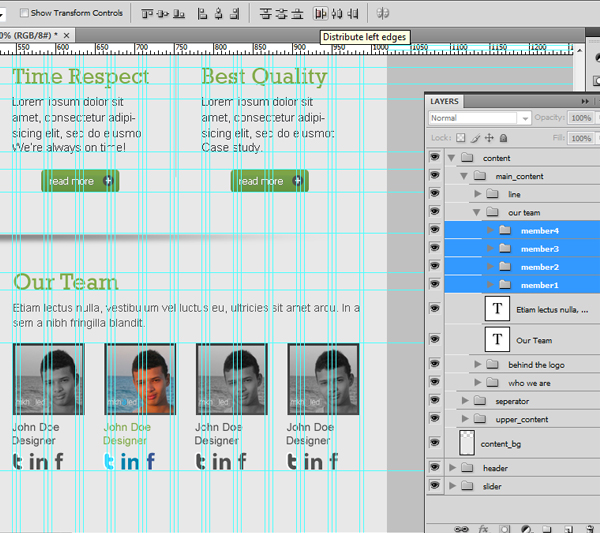
Task: Click the Lock all padlock icon
Action: 504,138
